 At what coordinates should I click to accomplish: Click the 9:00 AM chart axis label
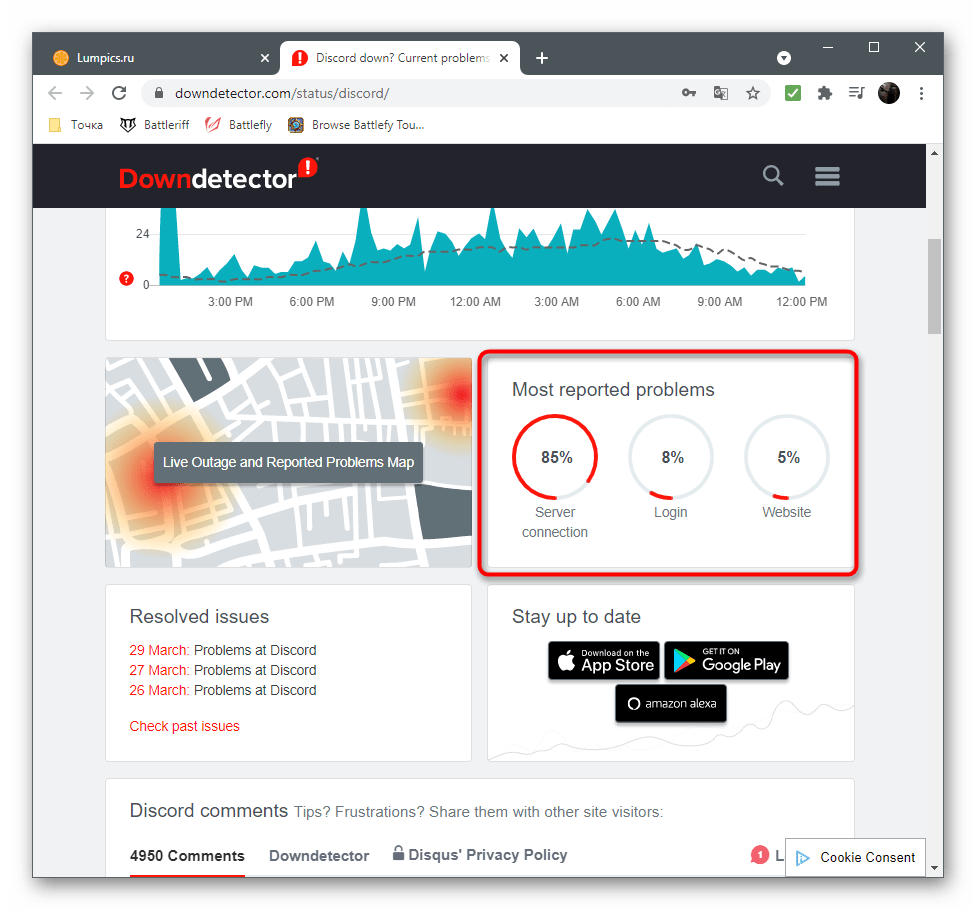point(720,302)
